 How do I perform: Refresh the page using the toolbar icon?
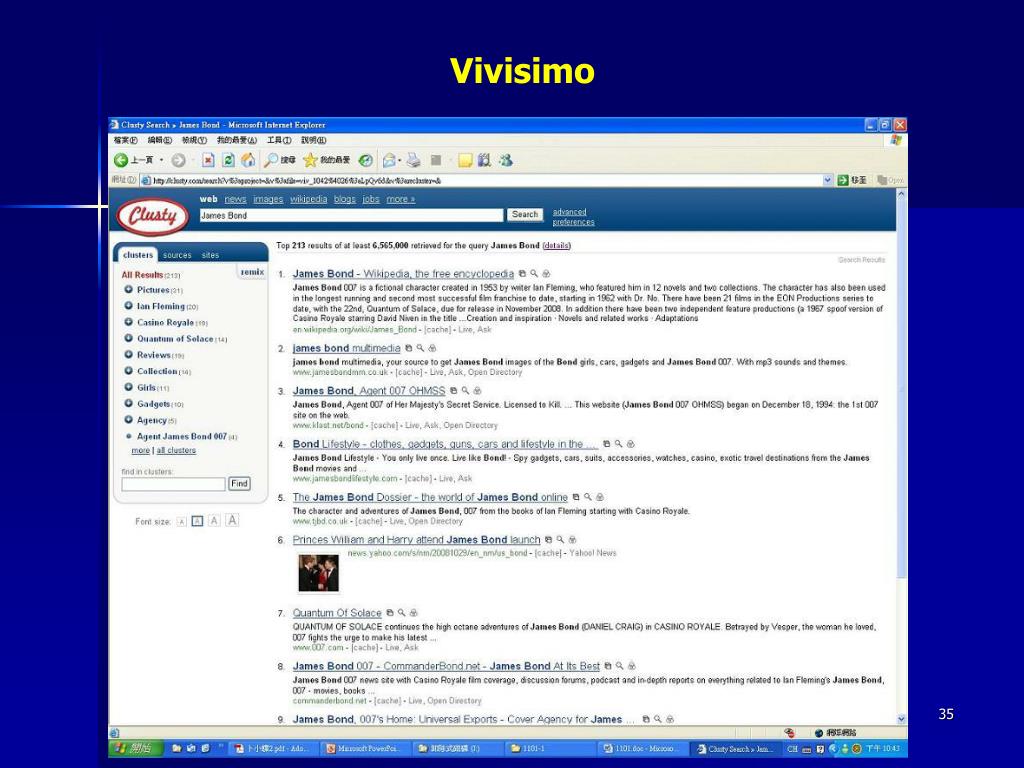(x=228, y=160)
